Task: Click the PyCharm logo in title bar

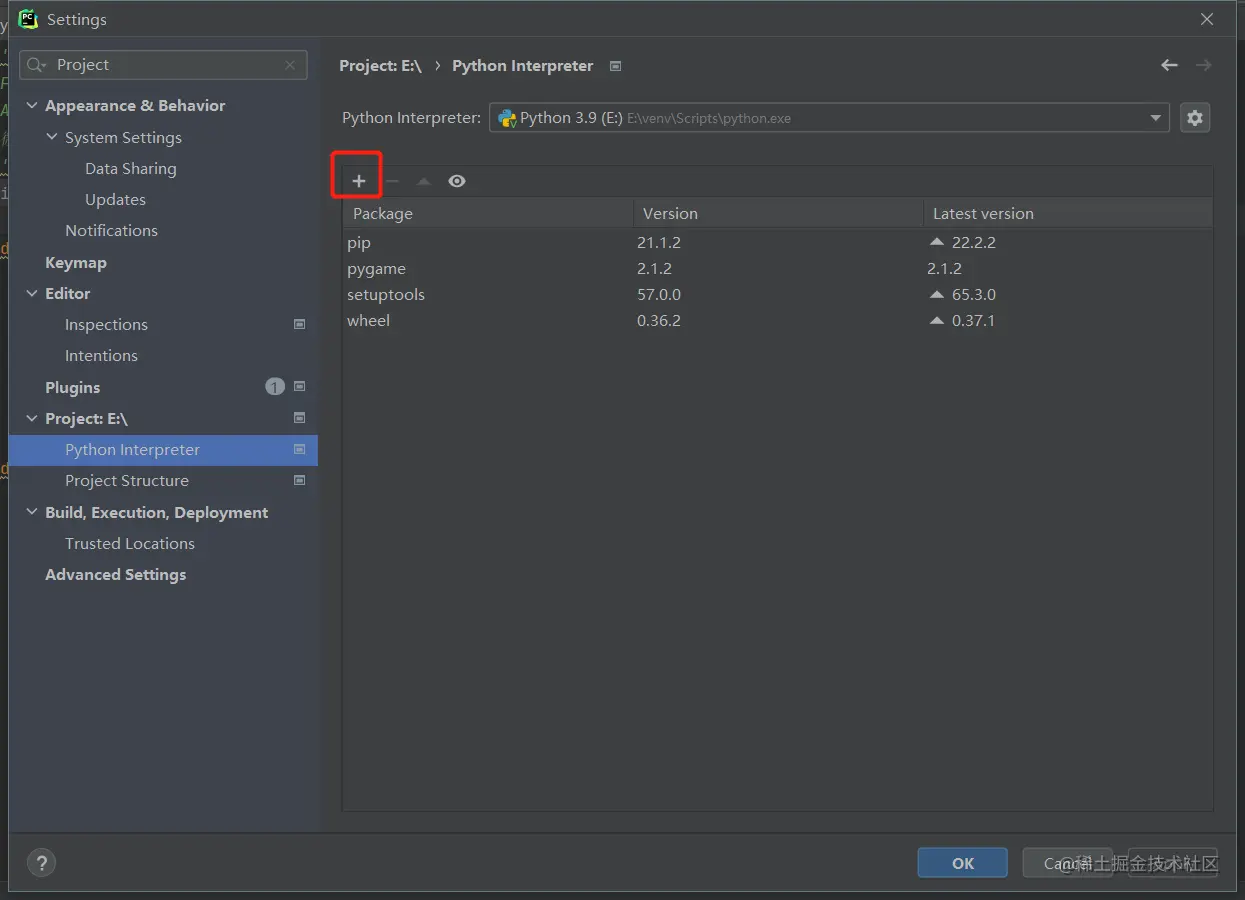Action: [28, 19]
